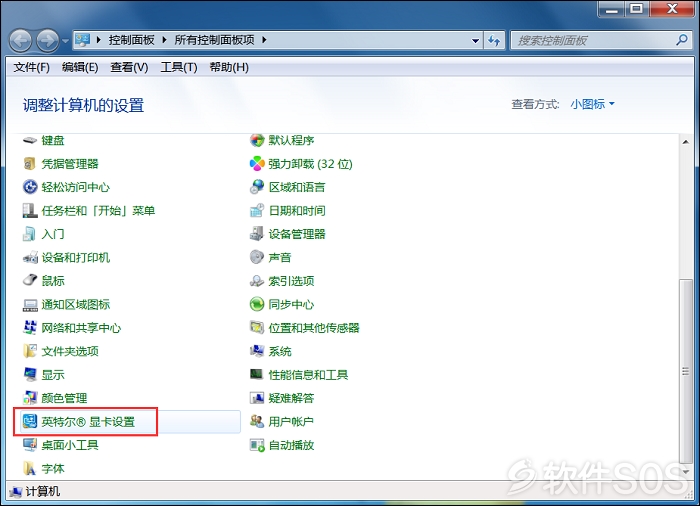
Task: Minimize the control panel window
Action: click(612, 8)
